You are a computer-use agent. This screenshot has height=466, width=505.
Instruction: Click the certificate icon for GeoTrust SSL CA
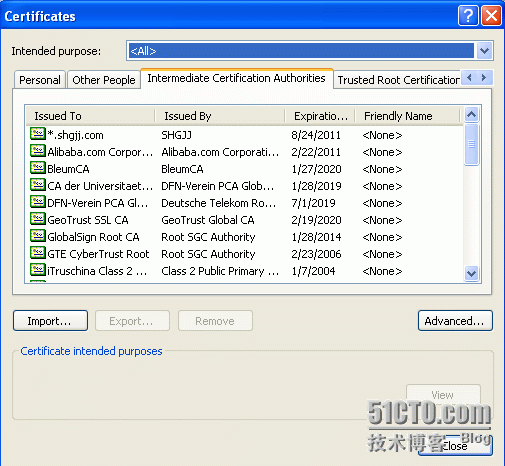pyautogui.click(x=38, y=219)
